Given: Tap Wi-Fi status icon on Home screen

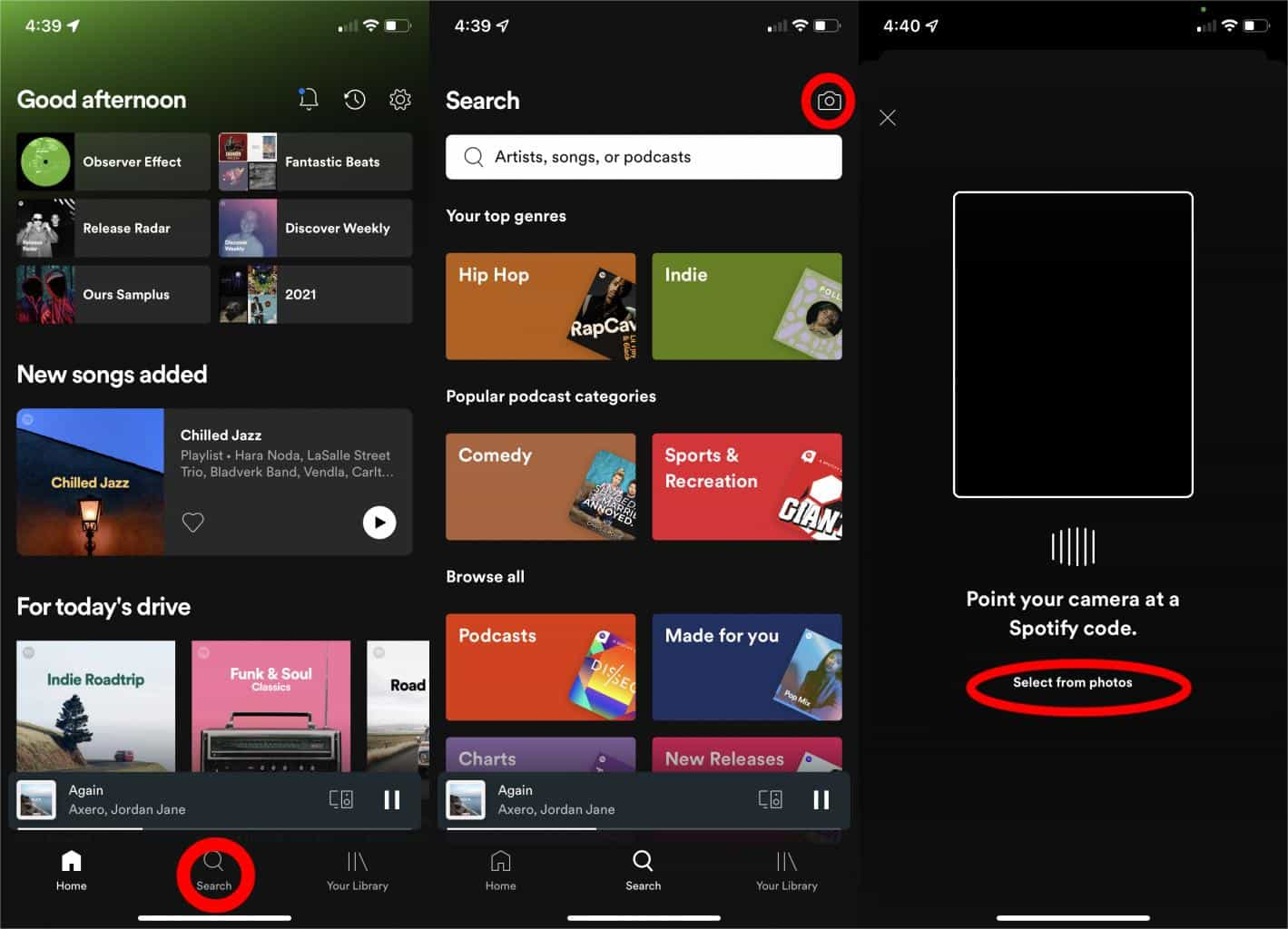Looking at the screenshot, I should (x=370, y=26).
